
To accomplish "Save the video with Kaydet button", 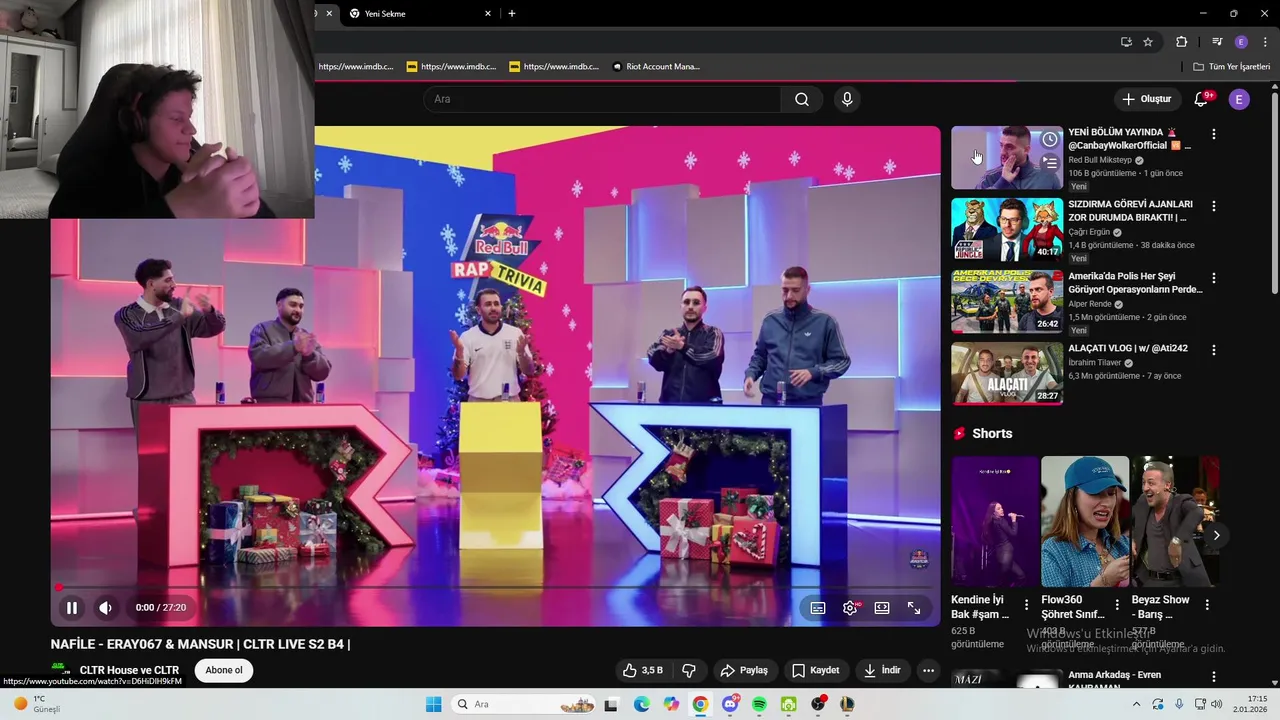I will [816, 670].
